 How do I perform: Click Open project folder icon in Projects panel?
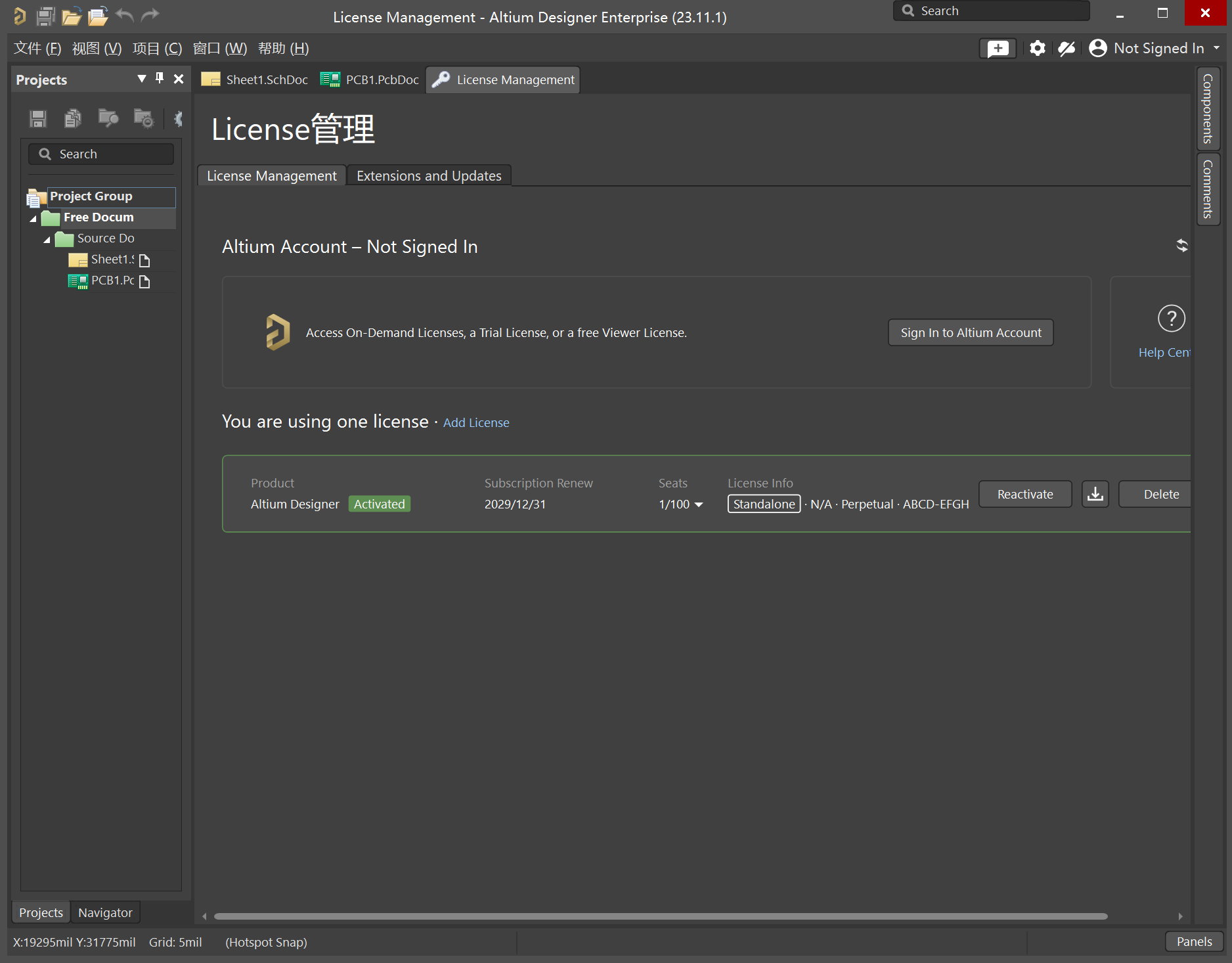coord(108,118)
